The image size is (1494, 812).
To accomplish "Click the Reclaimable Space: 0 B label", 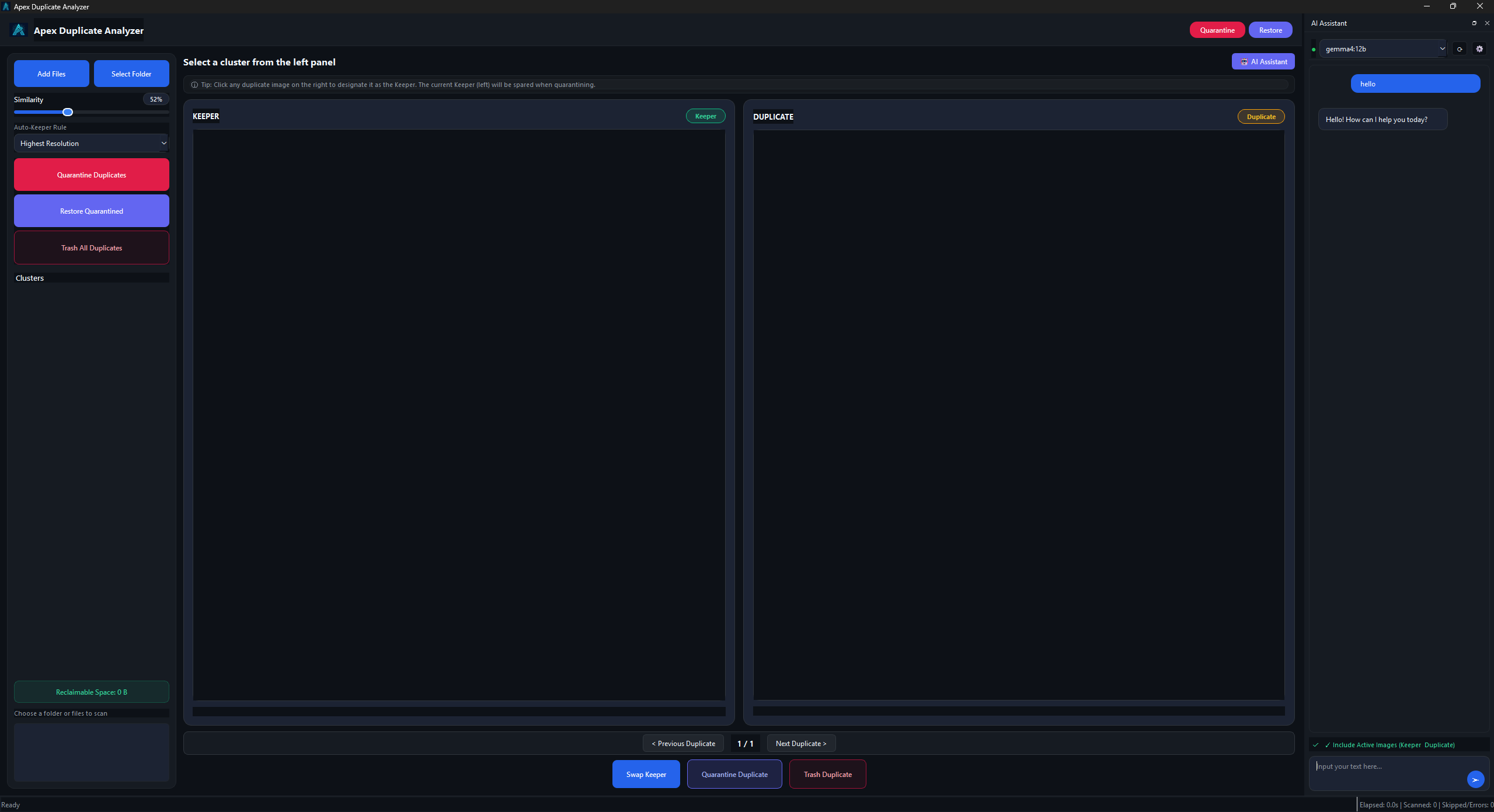I will pos(92,692).
